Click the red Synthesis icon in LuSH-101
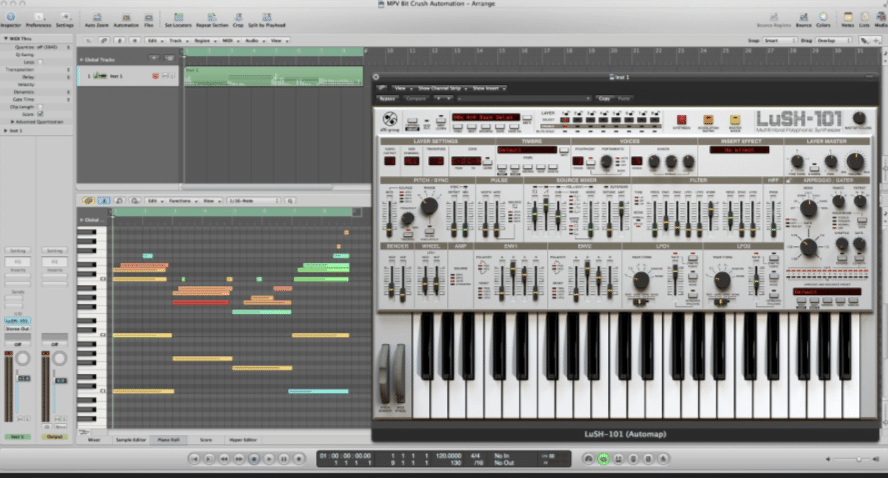 tap(681, 120)
